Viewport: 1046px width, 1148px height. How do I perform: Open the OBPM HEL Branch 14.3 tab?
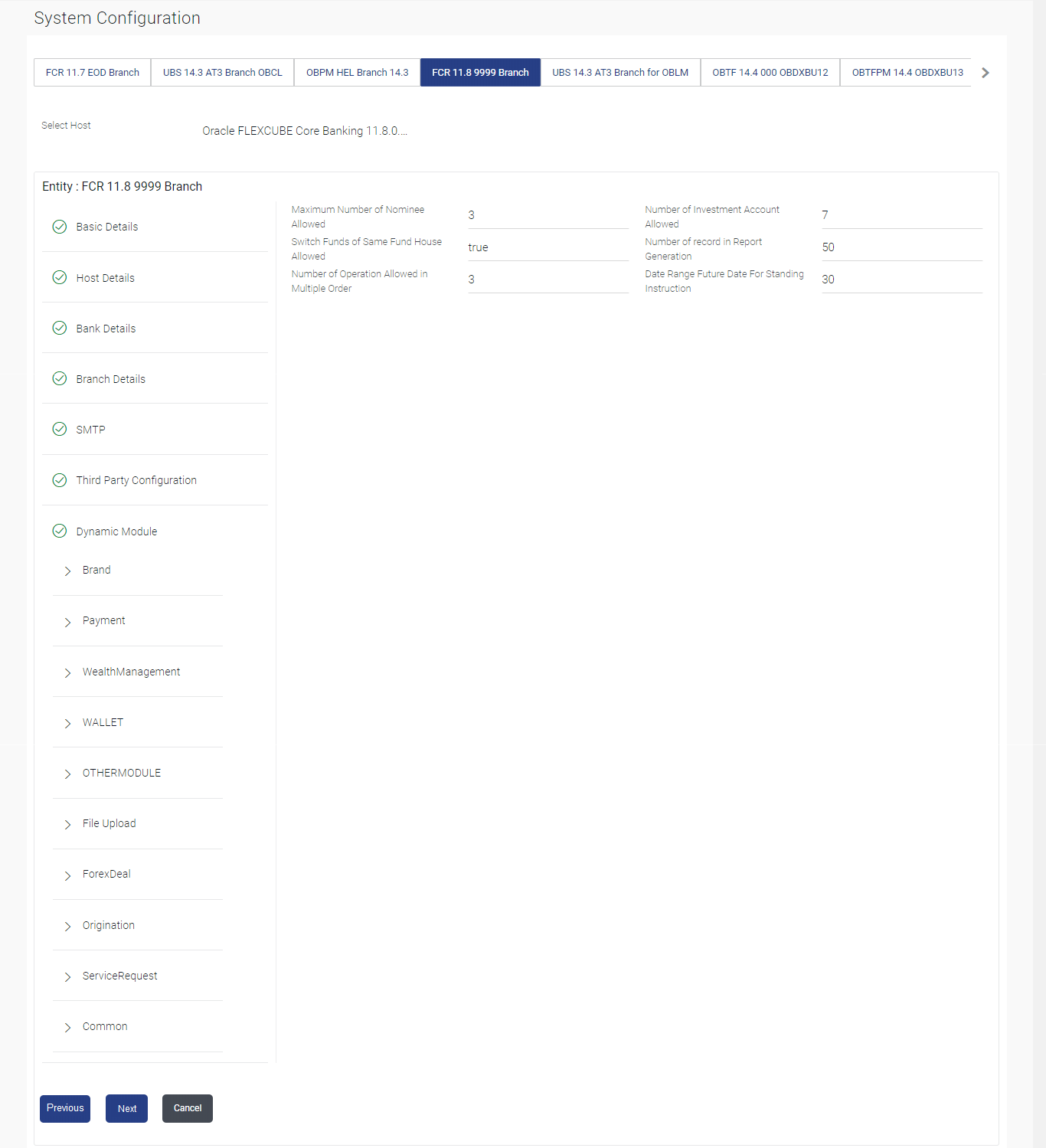coord(358,73)
